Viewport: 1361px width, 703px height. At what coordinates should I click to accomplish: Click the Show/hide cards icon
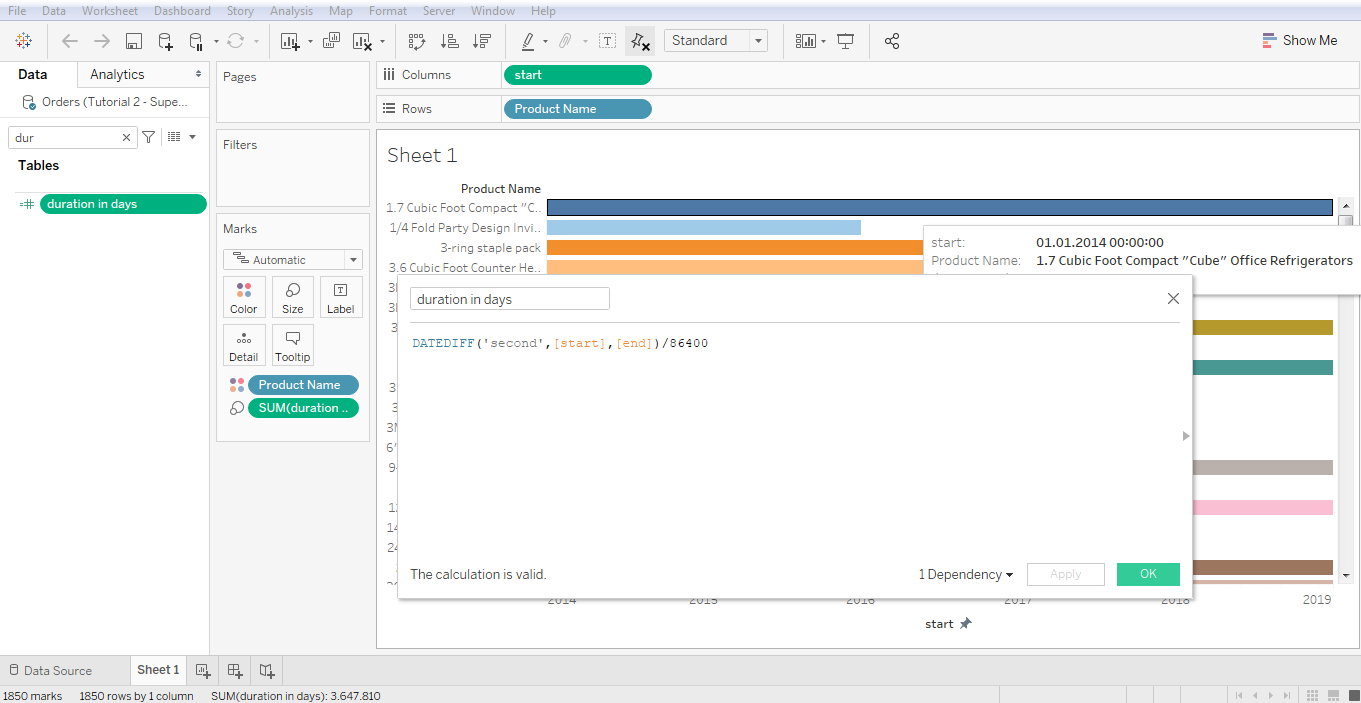pyautogui.click(x=805, y=41)
